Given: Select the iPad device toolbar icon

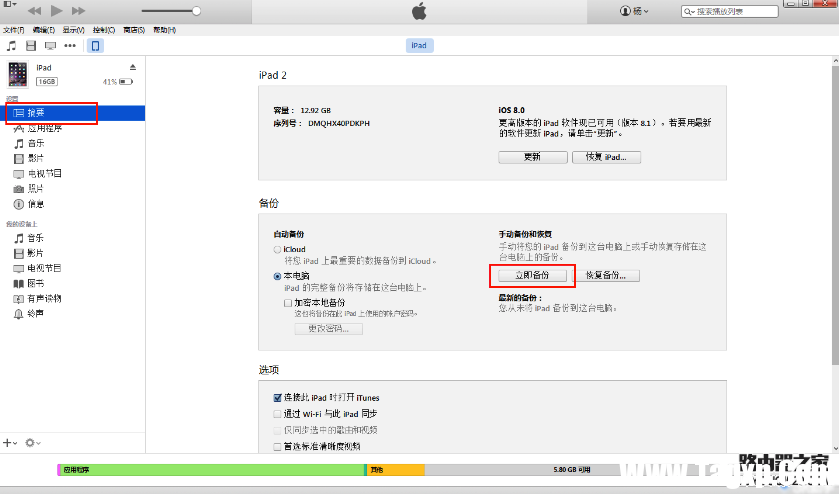Looking at the screenshot, I should pyautogui.click(x=95, y=46).
